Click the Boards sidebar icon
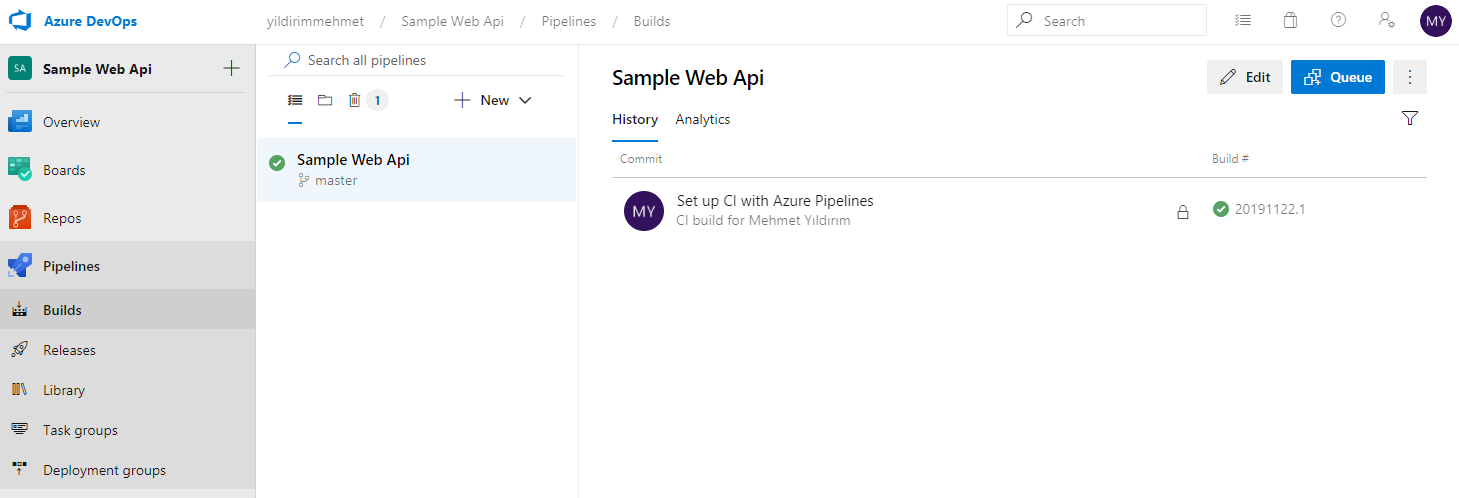 pos(20,169)
